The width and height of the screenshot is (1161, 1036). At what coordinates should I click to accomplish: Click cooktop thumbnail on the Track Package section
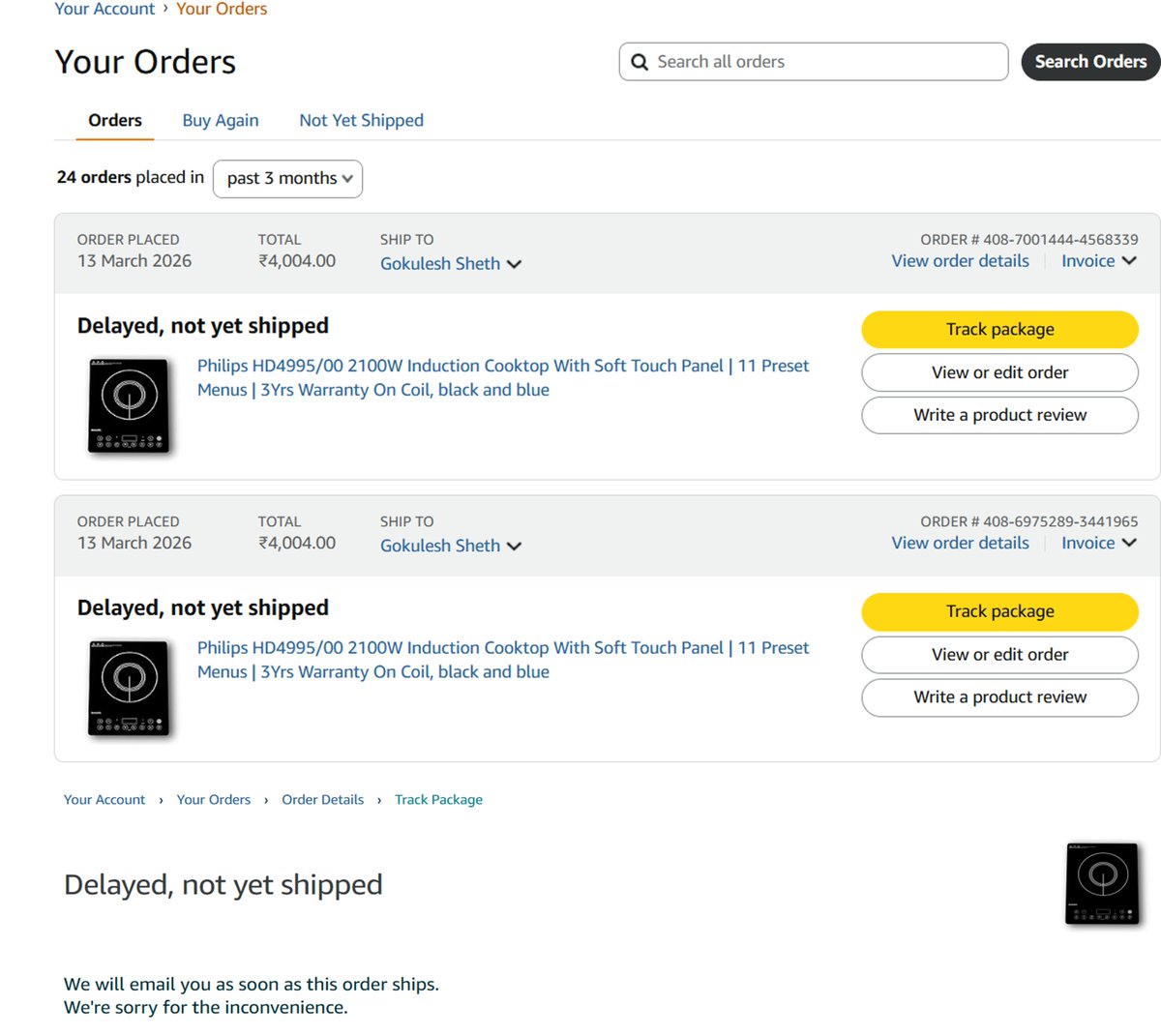(1103, 883)
